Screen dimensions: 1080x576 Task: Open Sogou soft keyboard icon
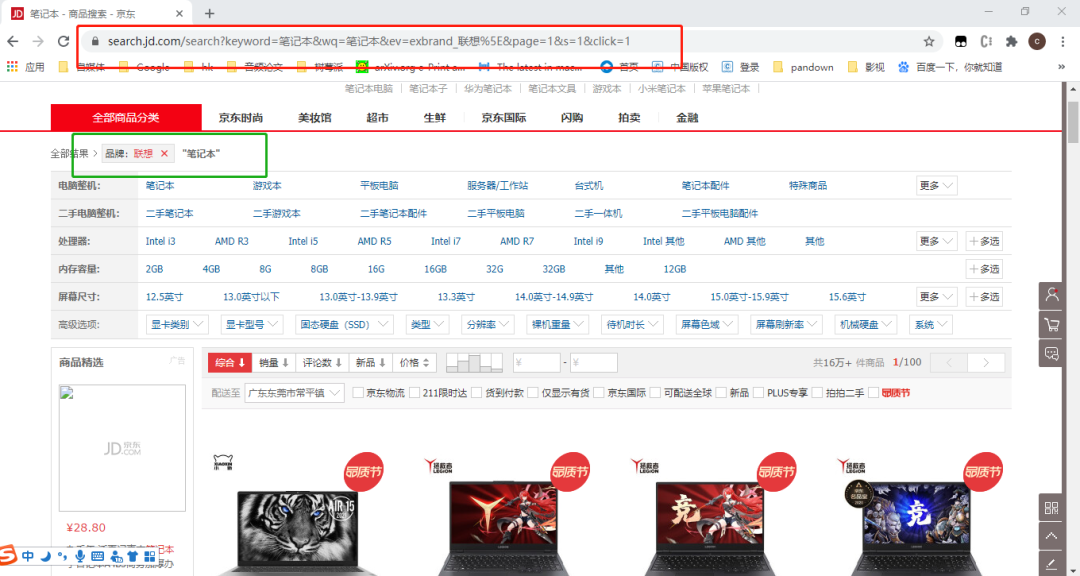[97, 555]
